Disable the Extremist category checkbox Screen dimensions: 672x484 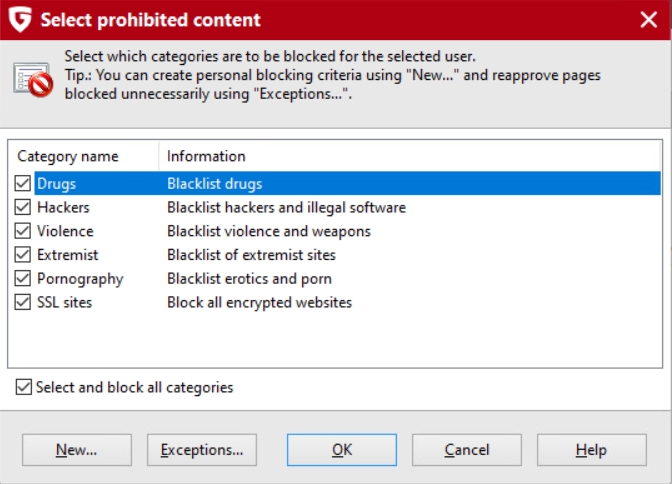(x=23, y=255)
